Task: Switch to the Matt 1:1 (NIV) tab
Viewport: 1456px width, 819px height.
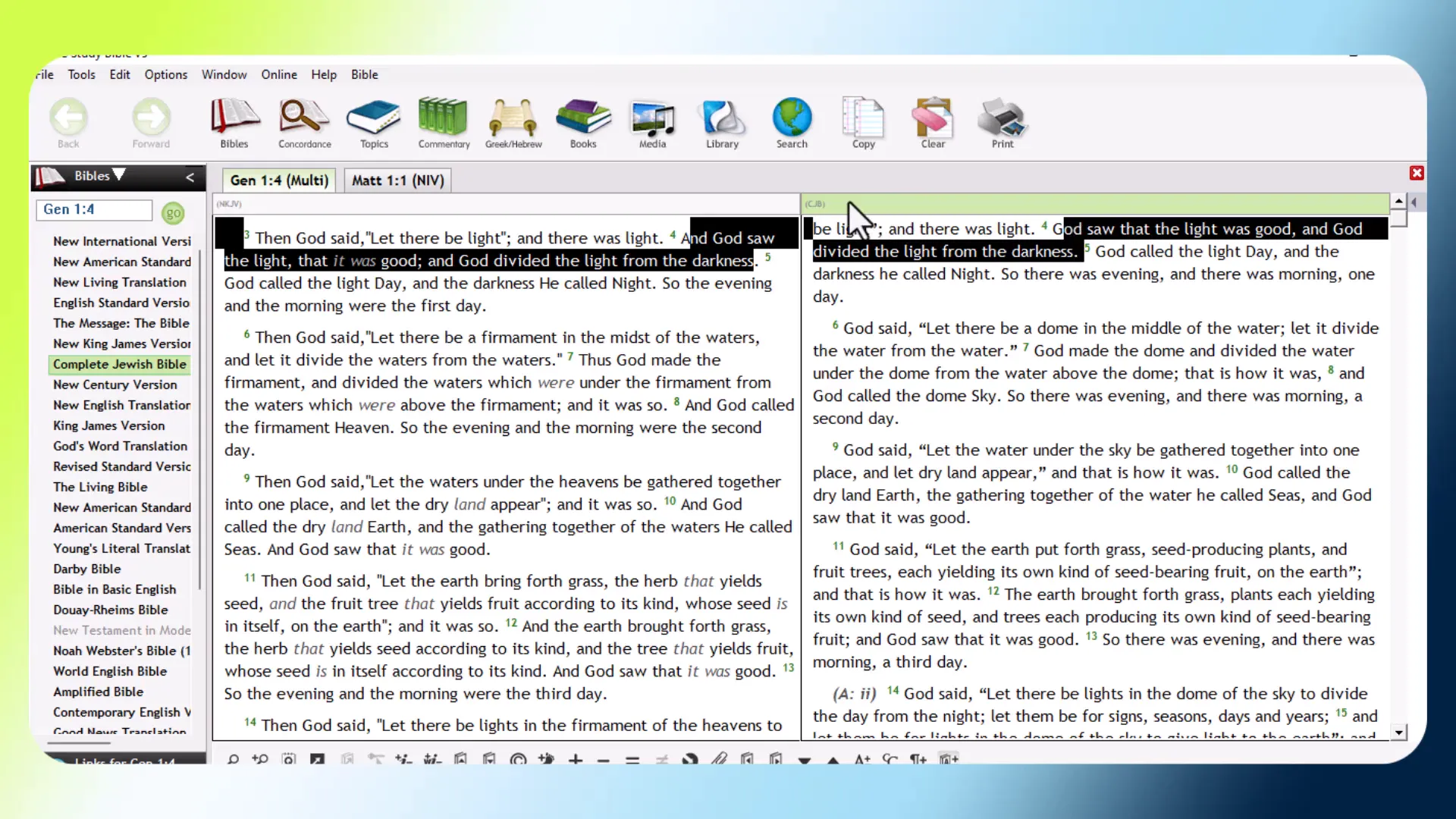Action: point(398,180)
